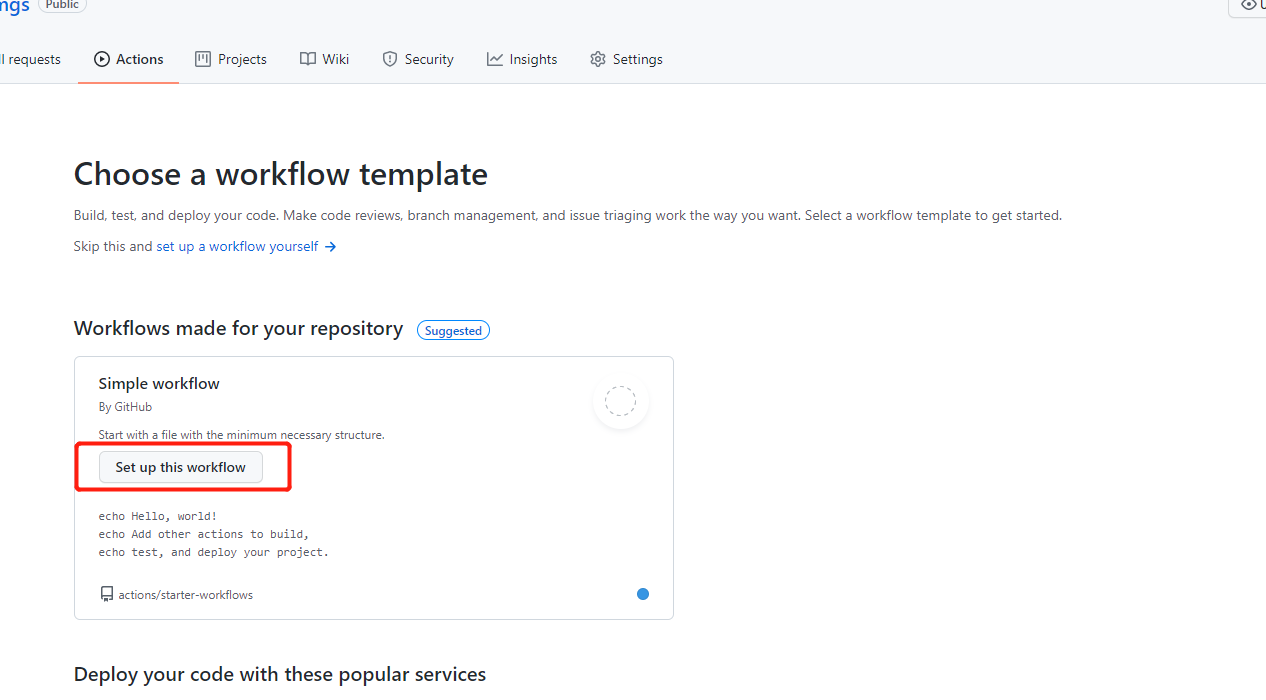Click the Suggested badge
The height and width of the screenshot is (700, 1266).
point(453,330)
